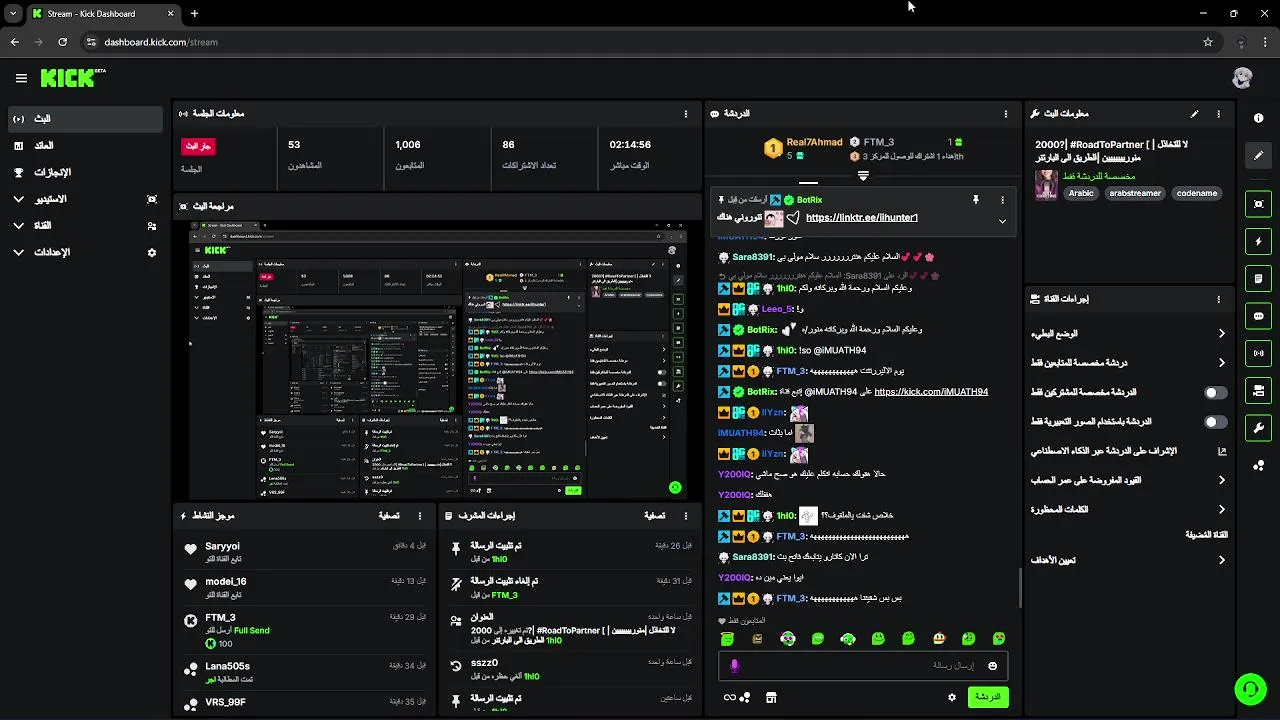The image size is (1280, 720).
Task: Click the Arabic stream tag
Action: click(1081, 194)
